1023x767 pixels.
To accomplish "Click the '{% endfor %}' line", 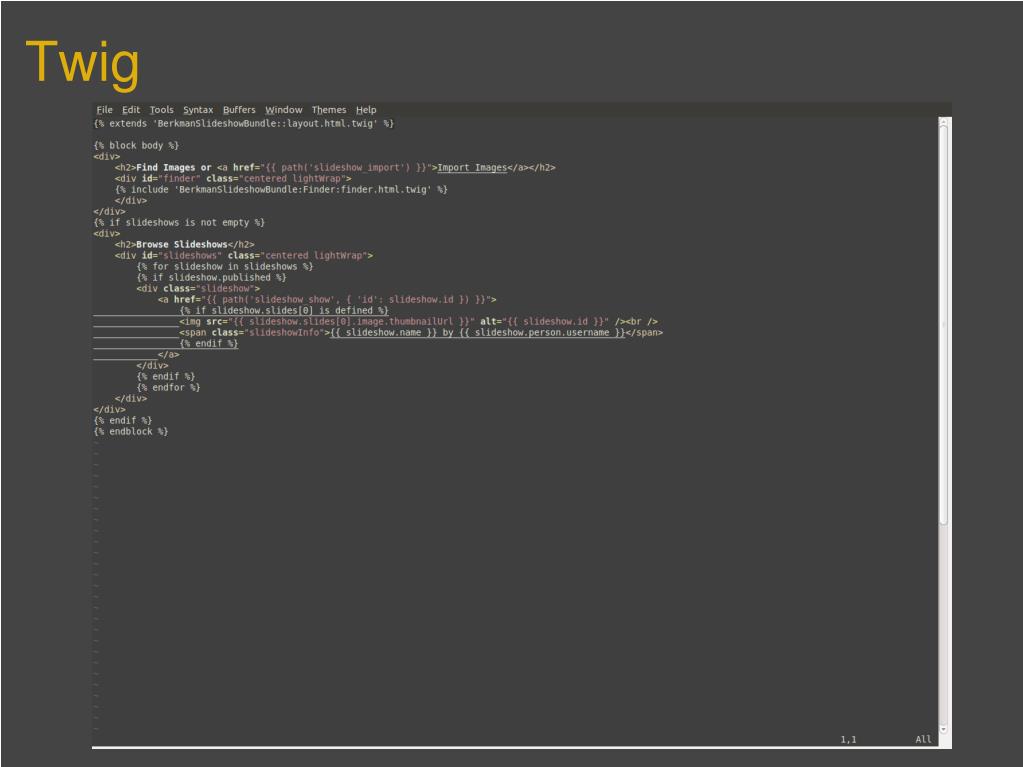I will (x=168, y=387).
